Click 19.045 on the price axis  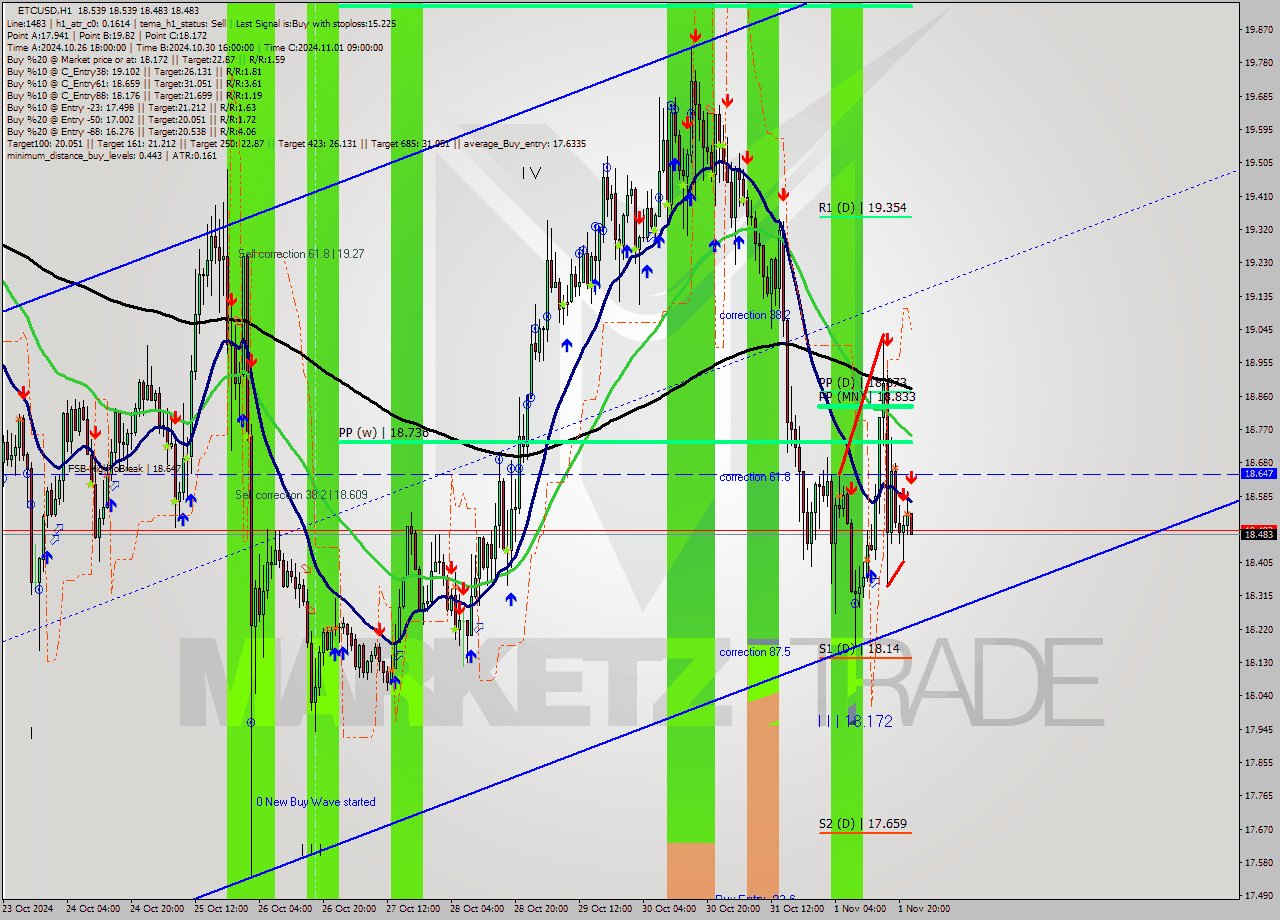[1257, 329]
